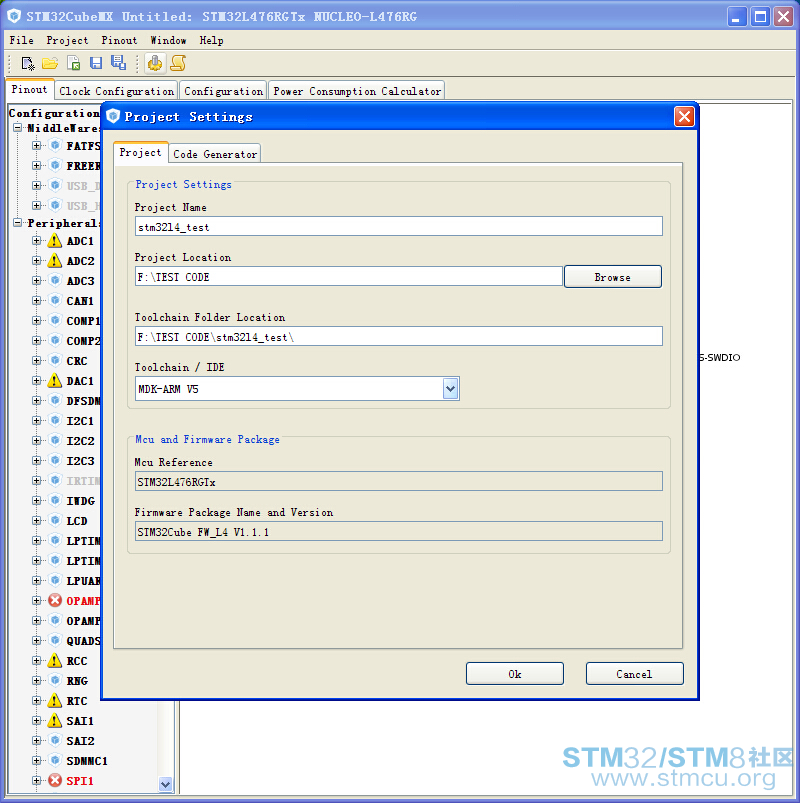Open the Toolchain / IDE dropdown
The width and height of the screenshot is (800, 803).
[x=451, y=389]
